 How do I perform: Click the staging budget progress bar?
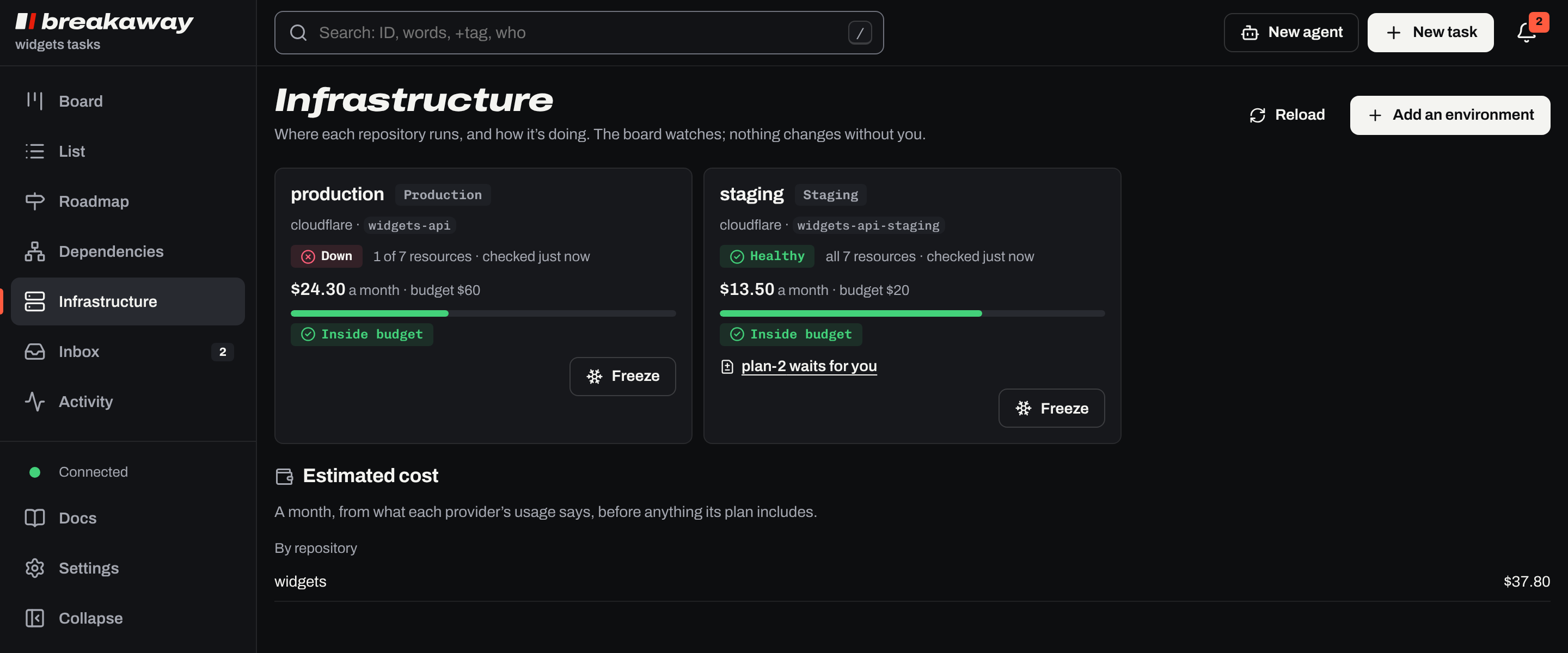pyautogui.click(x=912, y=313)
